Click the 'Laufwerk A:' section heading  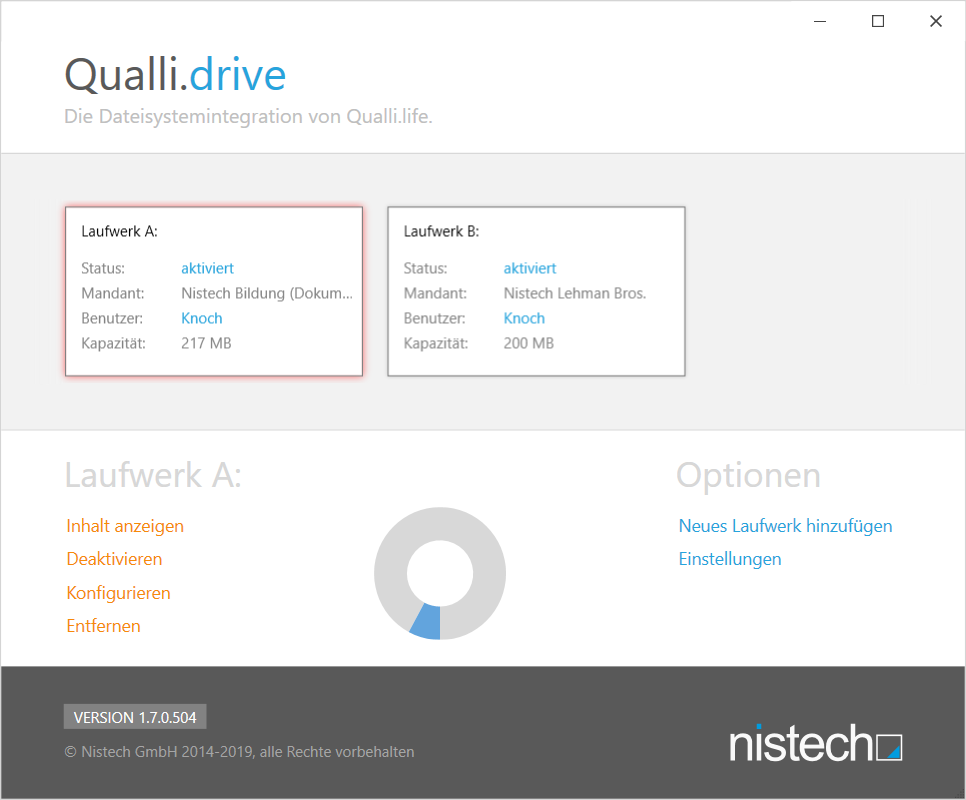point(153,475)
